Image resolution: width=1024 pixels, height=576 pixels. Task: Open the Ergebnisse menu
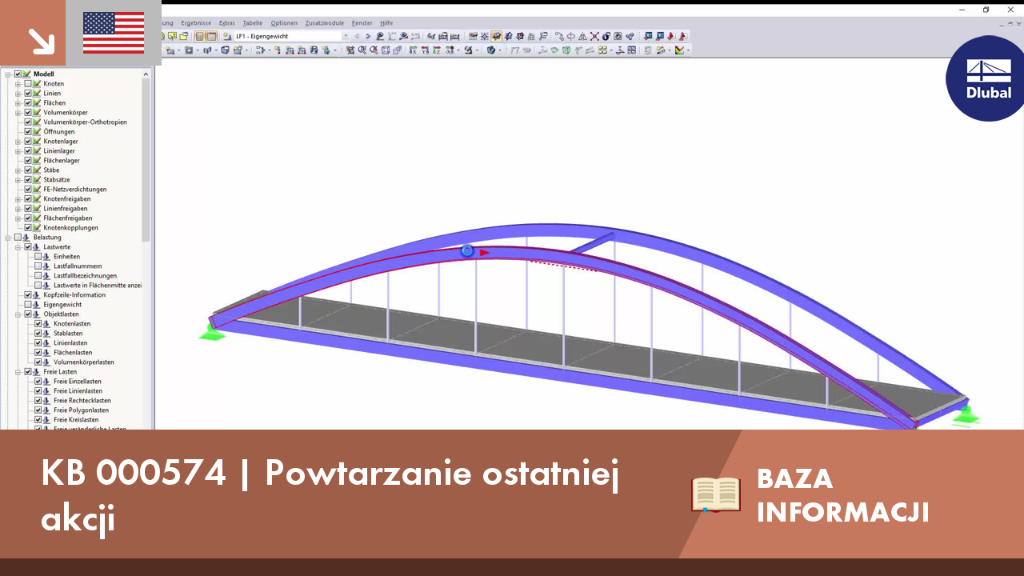(196, 23)
